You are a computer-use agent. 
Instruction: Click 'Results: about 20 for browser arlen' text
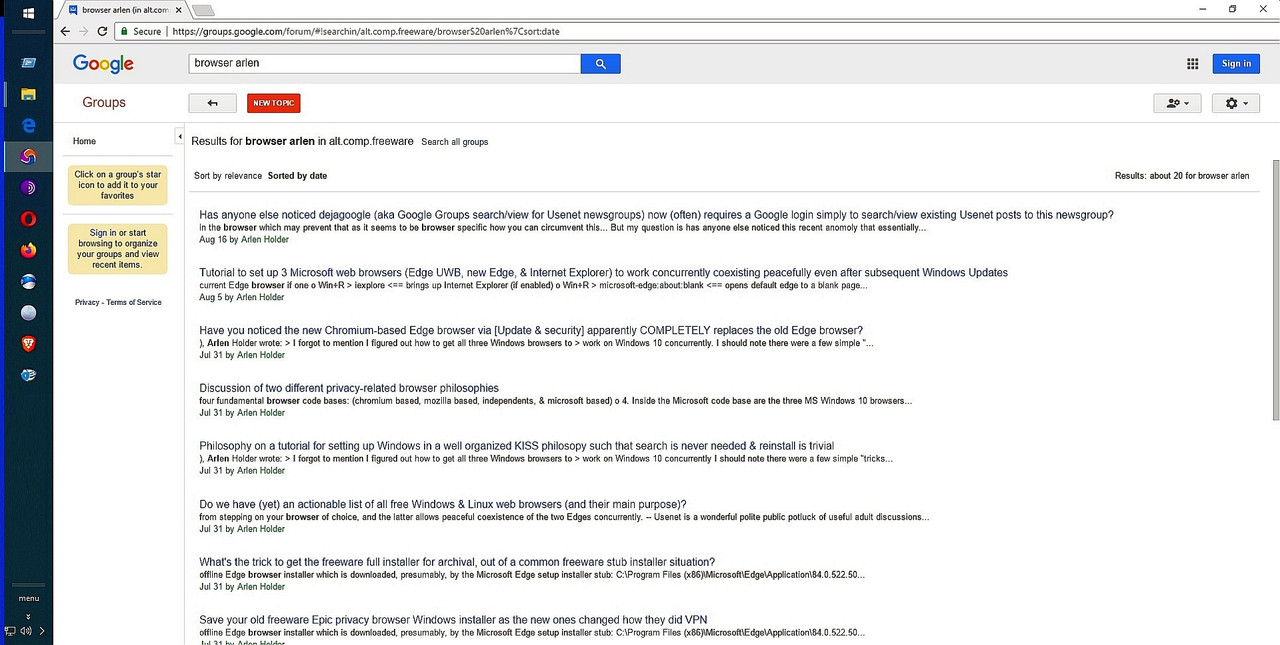click(x=1182, y=176)
